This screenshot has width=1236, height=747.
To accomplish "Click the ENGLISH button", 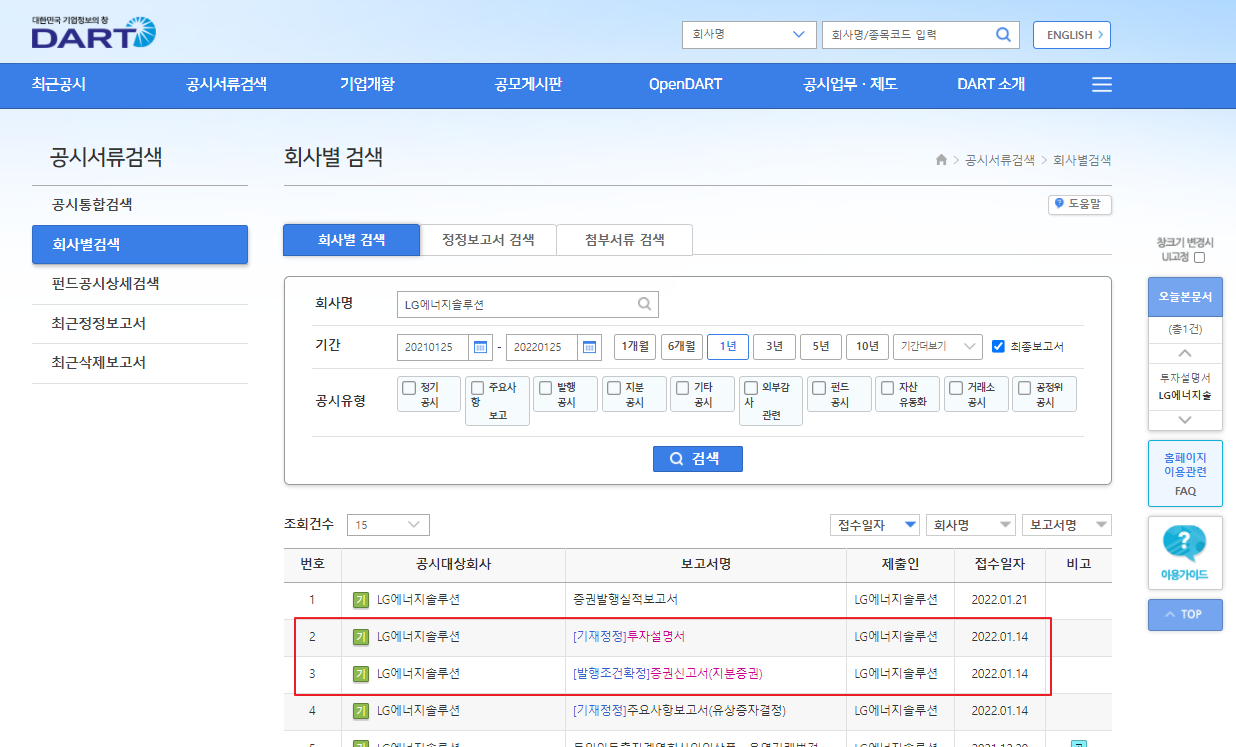I will coord(1072,35).
